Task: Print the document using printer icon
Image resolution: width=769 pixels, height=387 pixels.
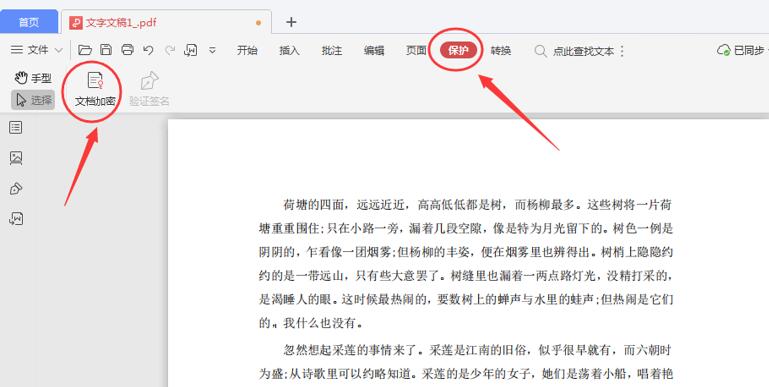Action: tap(128, 50)
